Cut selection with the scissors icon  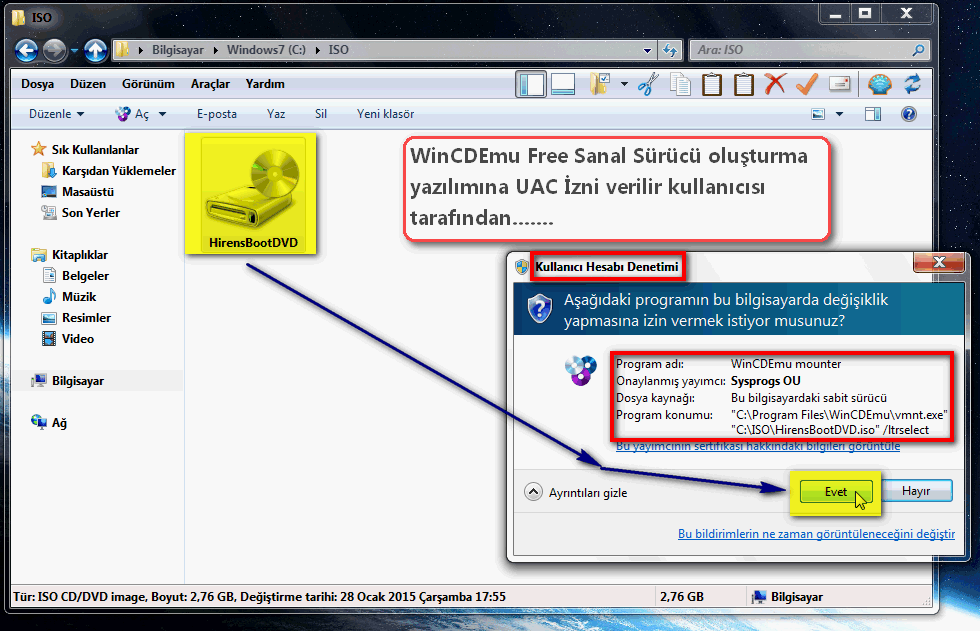[x=648, y=84]
